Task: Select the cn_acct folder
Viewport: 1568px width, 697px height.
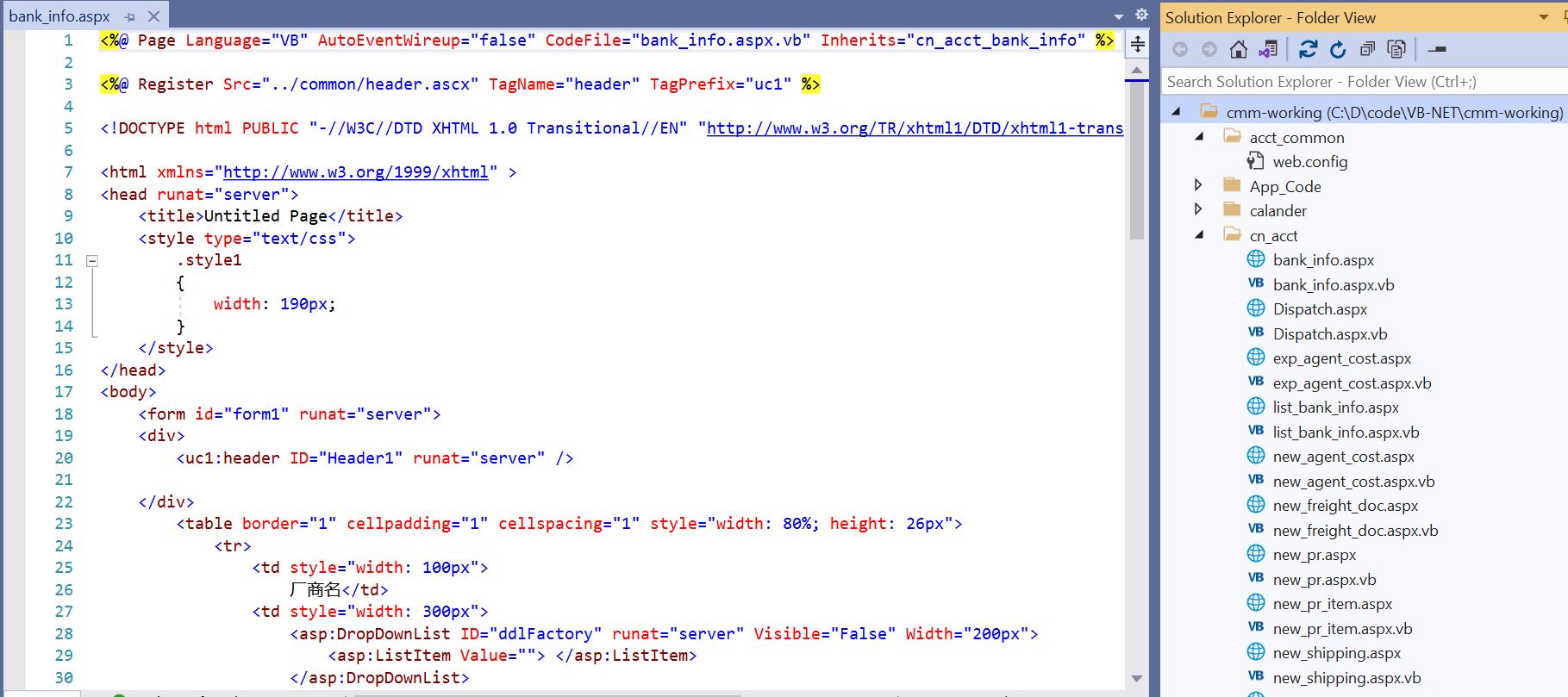Action: [1273, 236]
